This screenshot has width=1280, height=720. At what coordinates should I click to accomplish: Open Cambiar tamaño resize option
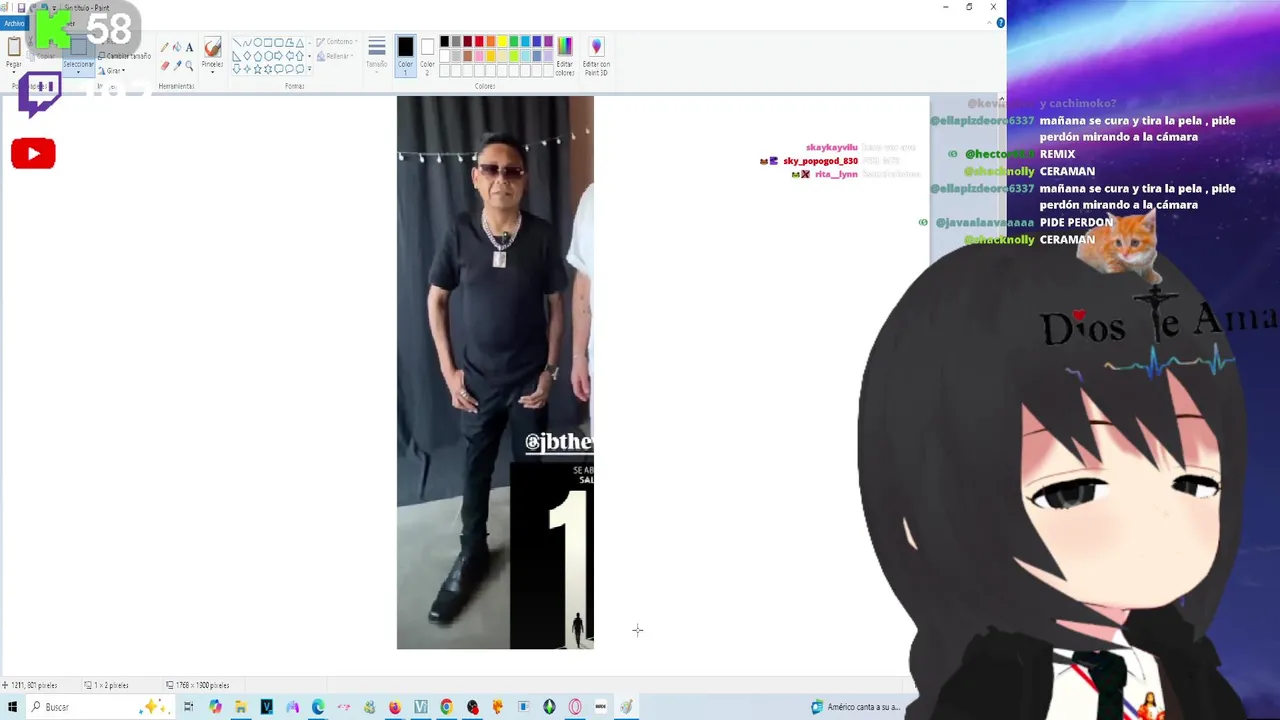124,56
